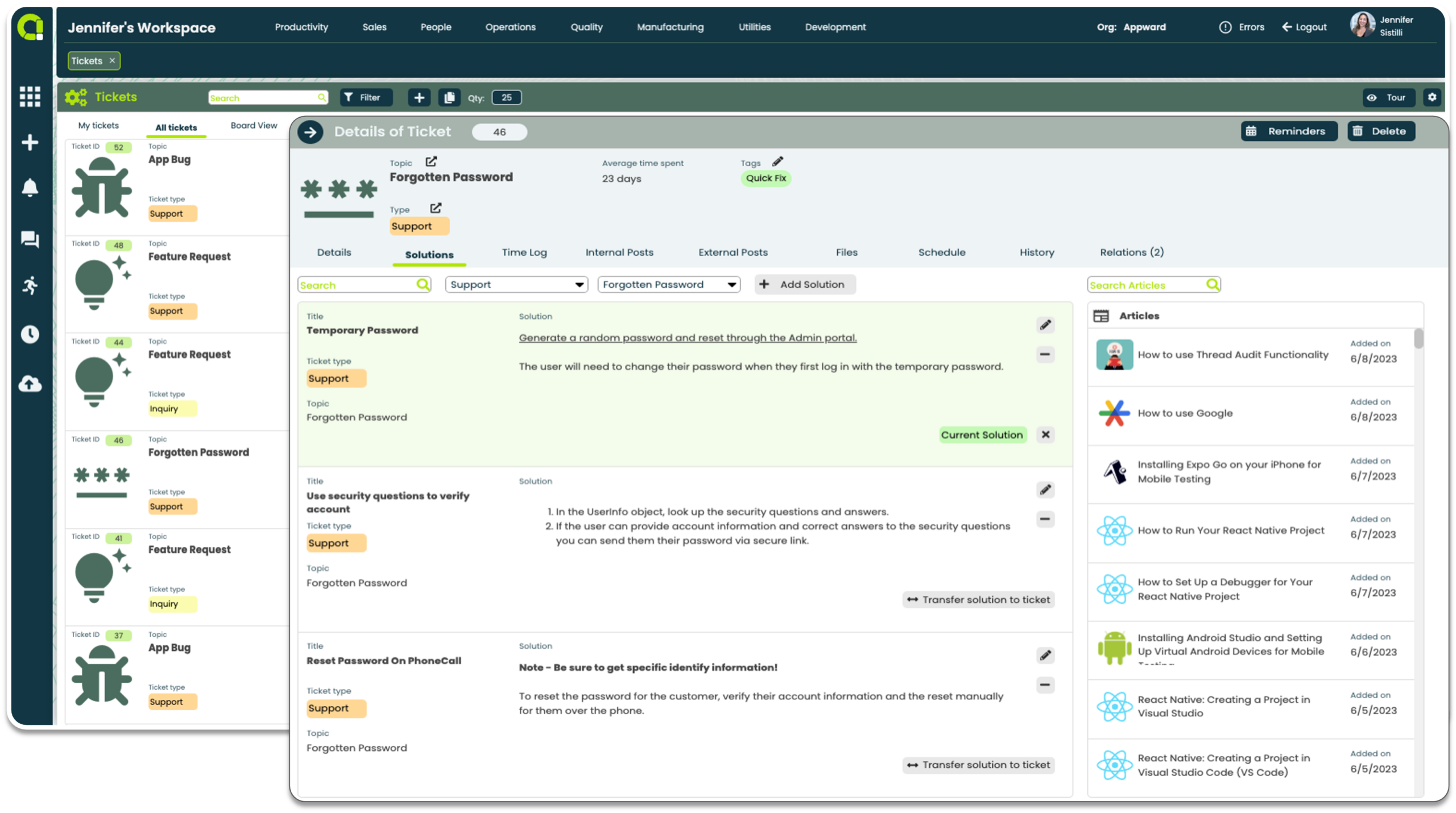Image resolution: width=1456 pixels, height=813 pixels.
Task: Open the Utilities menu
Action: [754, 27]
